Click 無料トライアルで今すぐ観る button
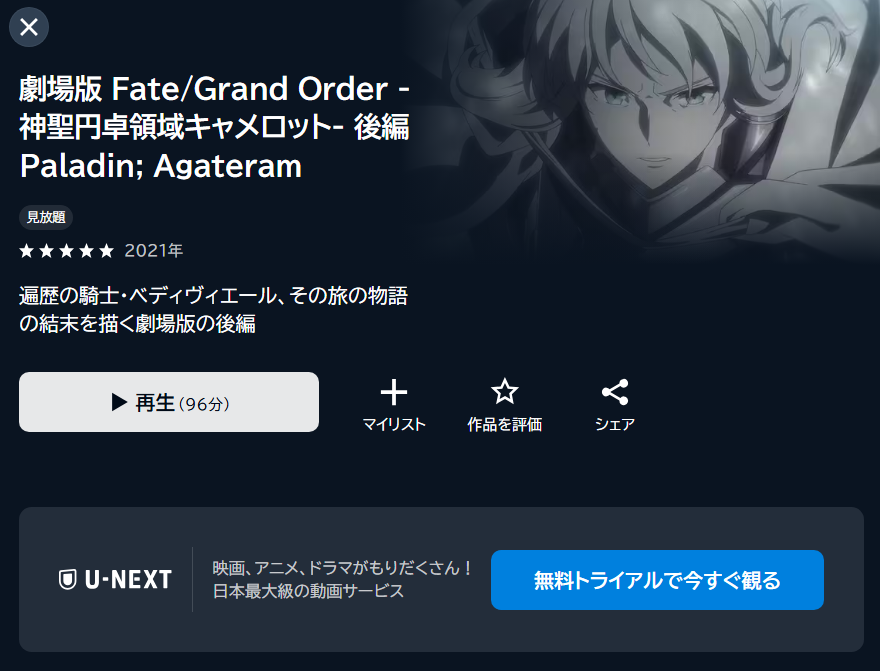Image resolution: width=880 pixels, height=671 pixels. [x=657, y=580]
